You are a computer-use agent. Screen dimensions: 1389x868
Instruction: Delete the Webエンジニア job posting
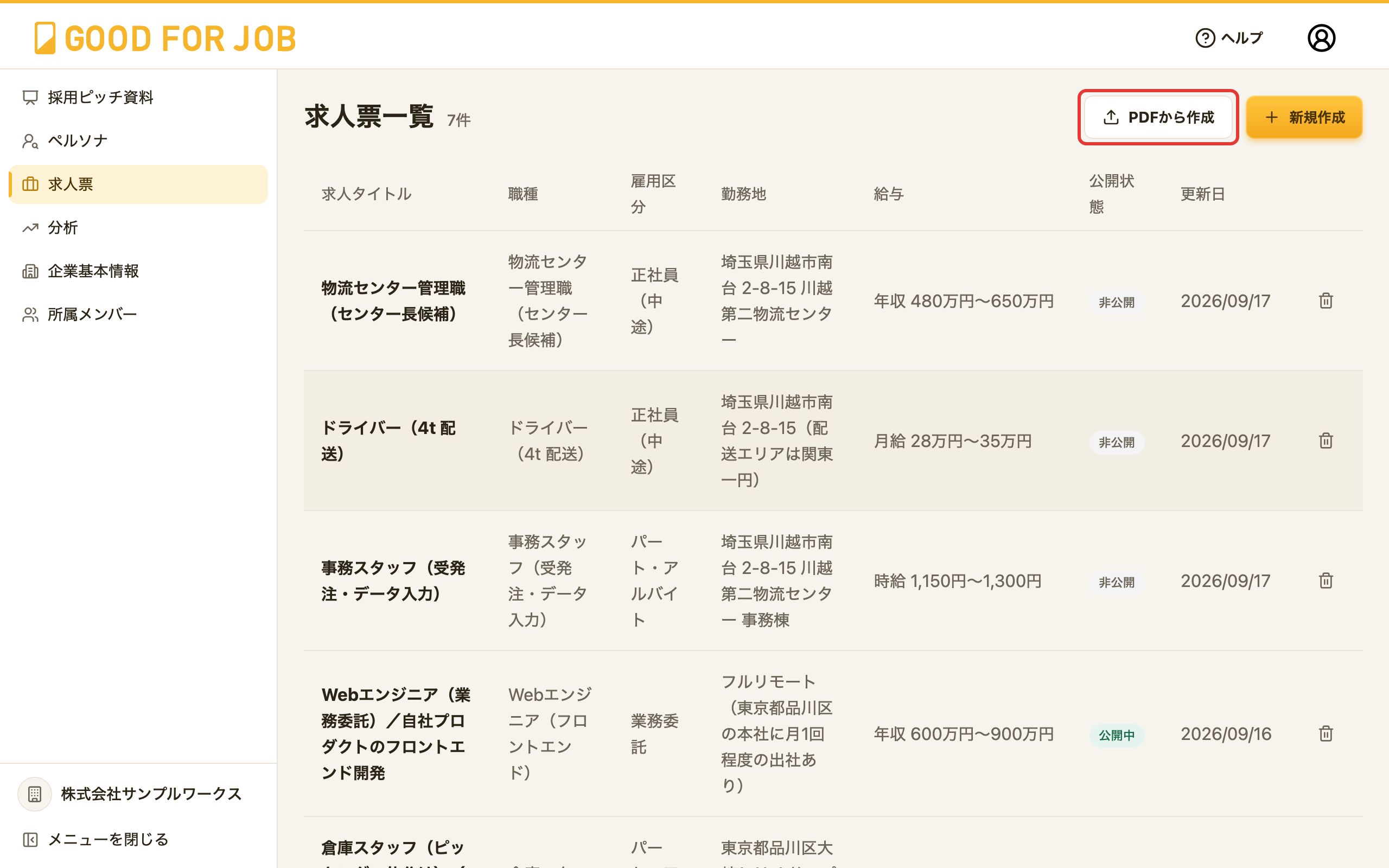1326,733
